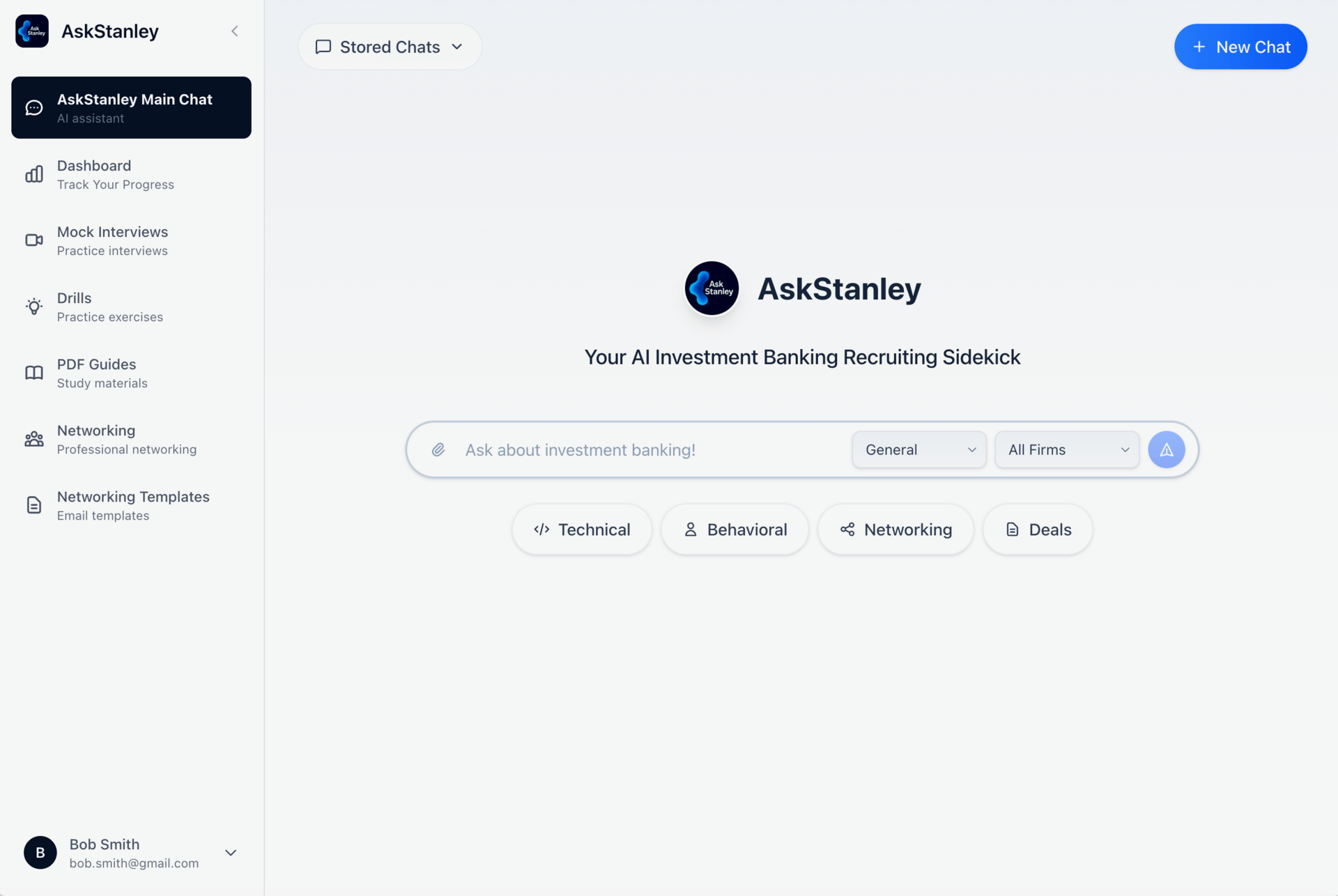Pick the Deals prompt chip
The image size is (1338, 896).
click(1037, 530)
